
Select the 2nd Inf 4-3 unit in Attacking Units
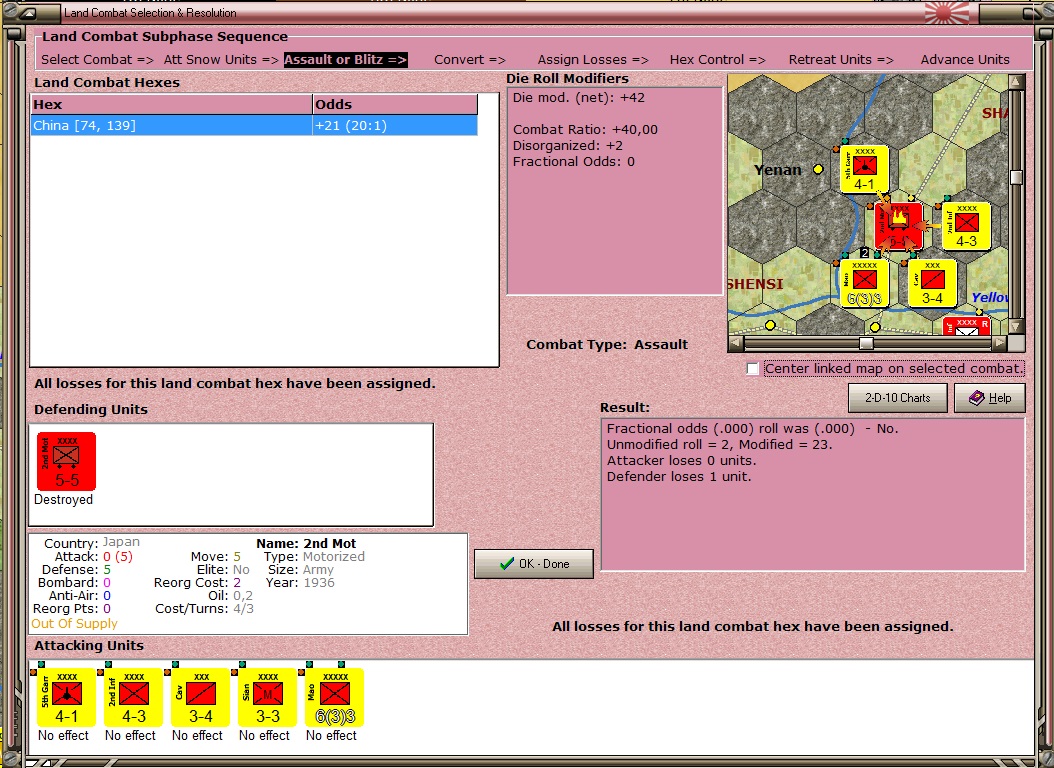[133, 697]
